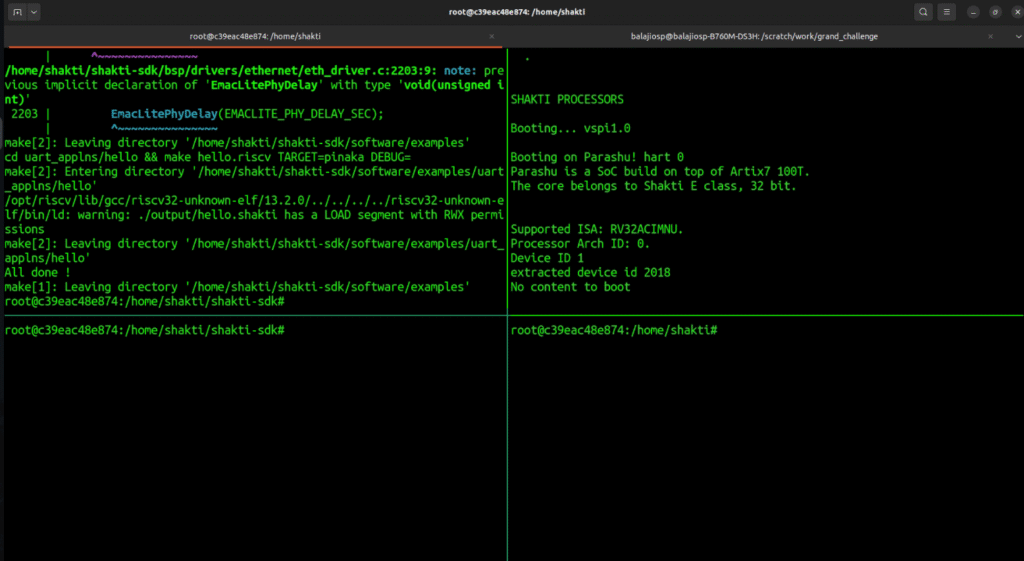Screen dimensions: 1024x561
Task: Focus bottom-left pane shakti-sdk# prompt
Action: click(x=144, y=330)
